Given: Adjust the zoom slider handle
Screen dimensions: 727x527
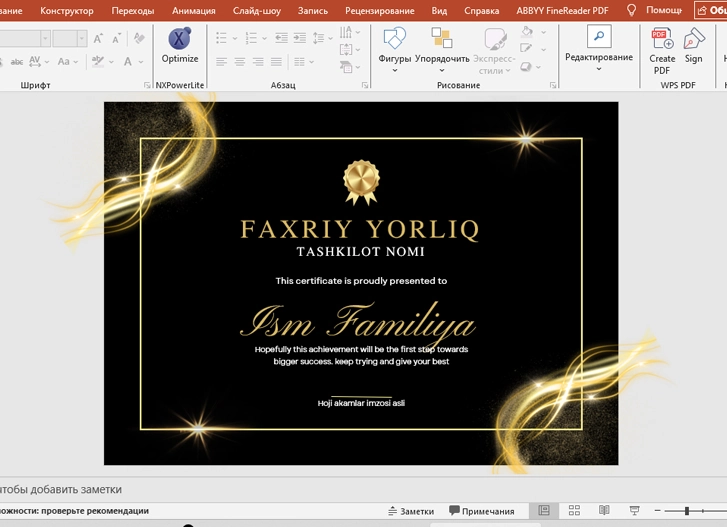Looking at the screenshot, I should tap(687, 511).
